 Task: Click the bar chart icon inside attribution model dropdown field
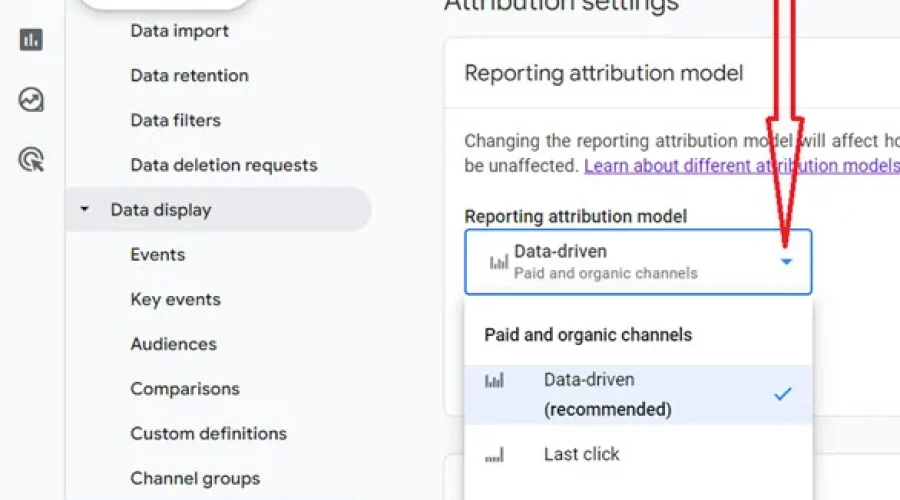(x=498, y=262)
